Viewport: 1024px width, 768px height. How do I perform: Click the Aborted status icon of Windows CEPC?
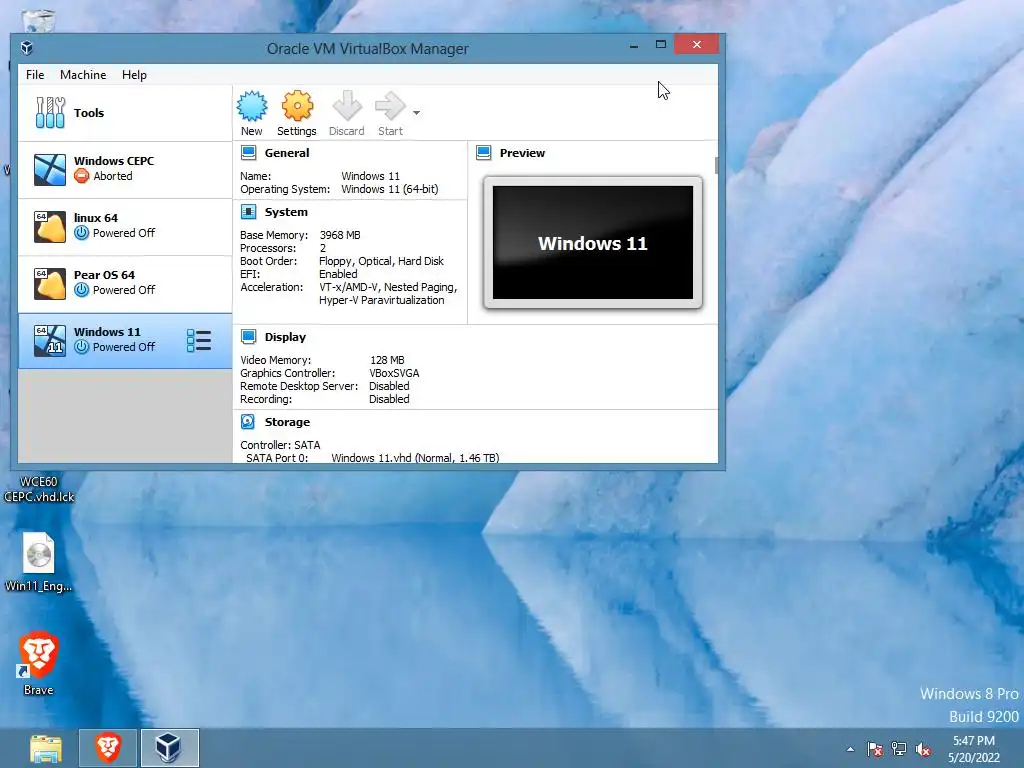click(82, 176)
